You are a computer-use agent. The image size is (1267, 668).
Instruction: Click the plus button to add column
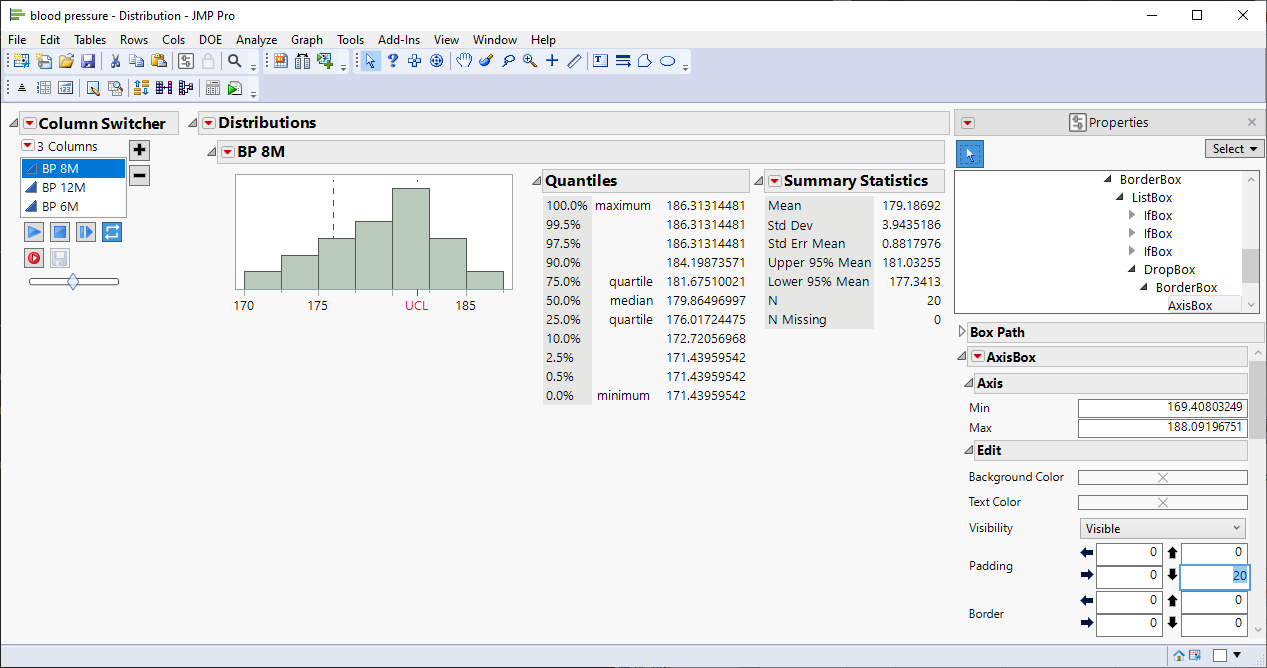click(x=139, y=150)
